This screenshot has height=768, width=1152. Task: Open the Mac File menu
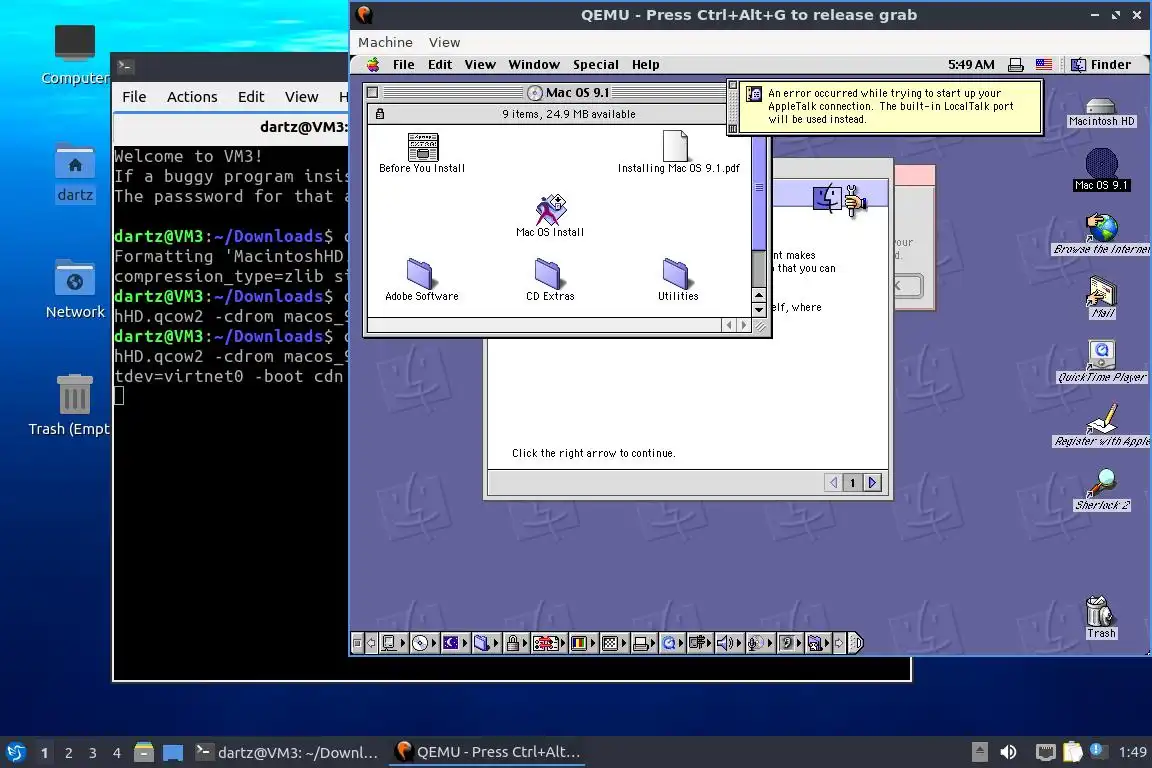pyautogui.click(x=403, y=65)
